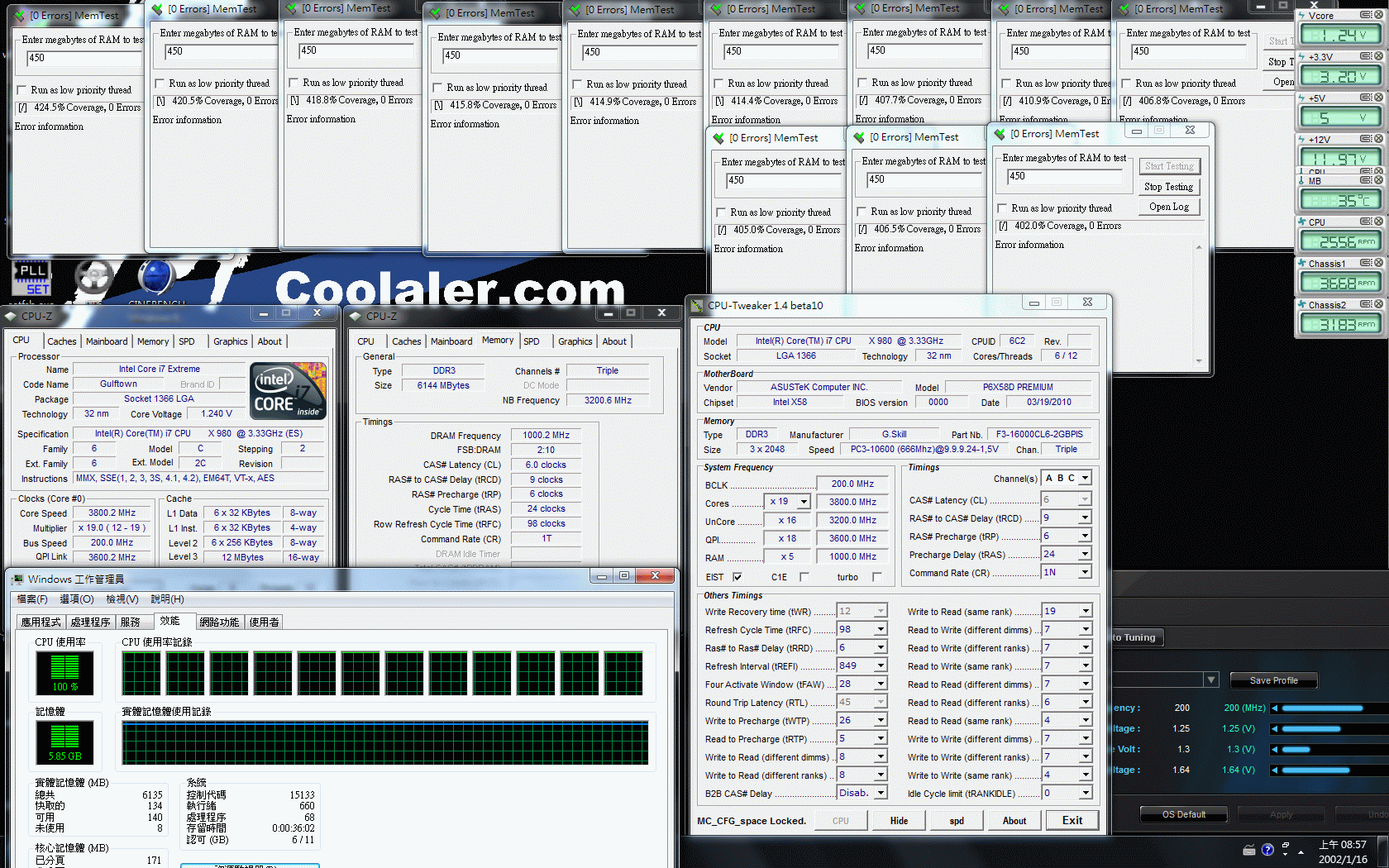Switch to Caches tab in left CPU-Z

61,341
